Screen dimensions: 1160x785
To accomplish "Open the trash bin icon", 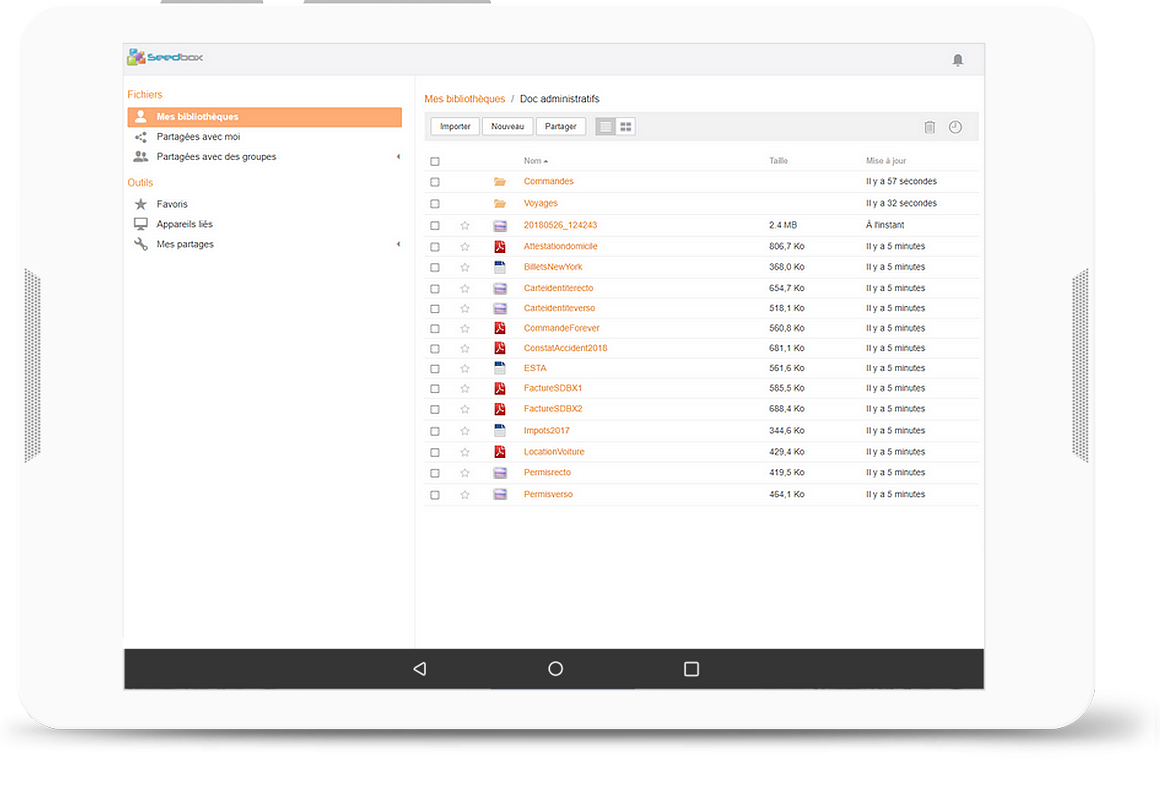I will click(x=929, y=127).
